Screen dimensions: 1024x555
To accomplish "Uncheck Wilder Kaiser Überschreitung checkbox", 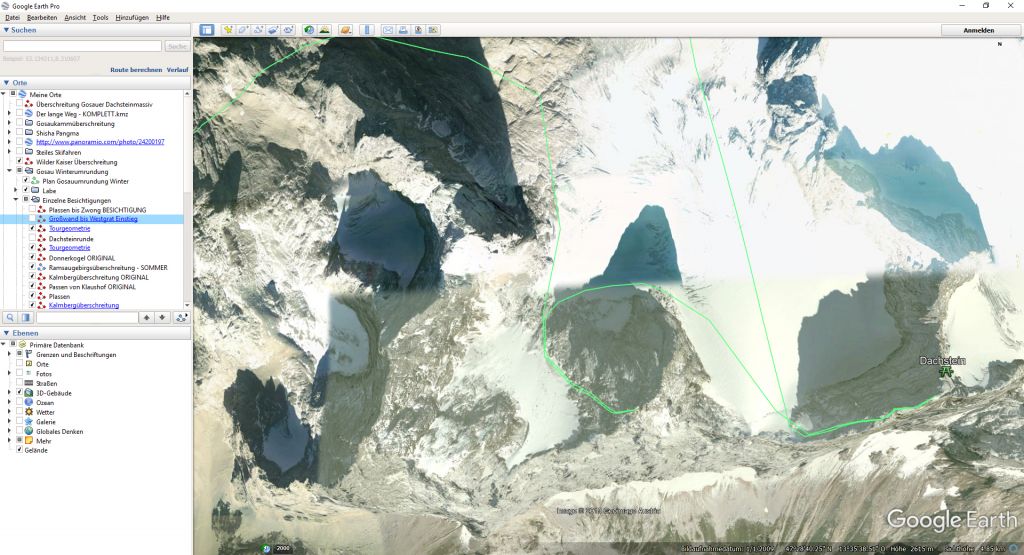I will (x=20, y=161).
